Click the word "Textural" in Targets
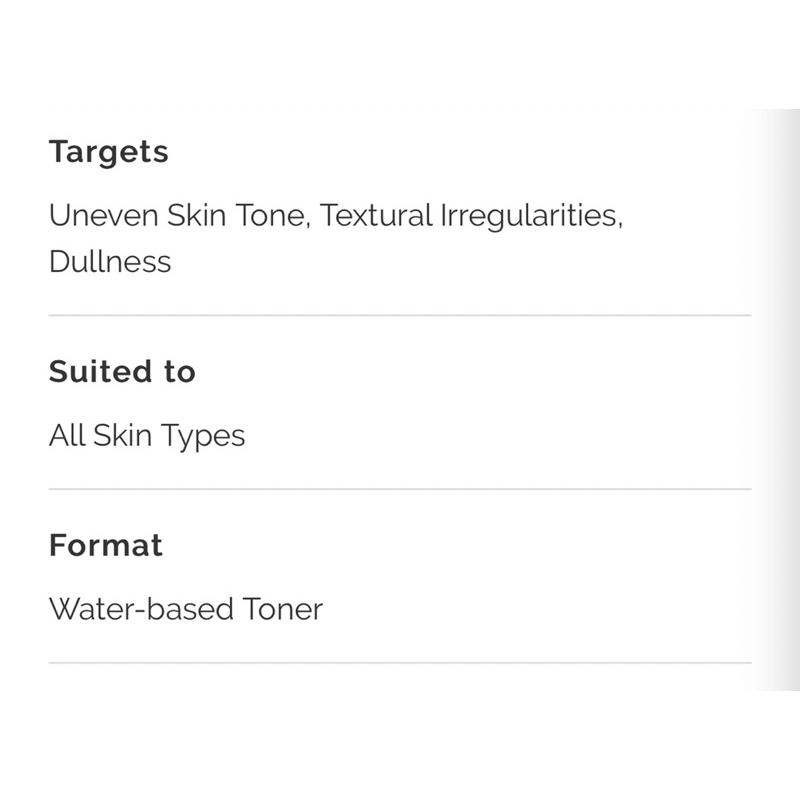The width and height of the screenshot is (800, 800). tap(377, 216)
